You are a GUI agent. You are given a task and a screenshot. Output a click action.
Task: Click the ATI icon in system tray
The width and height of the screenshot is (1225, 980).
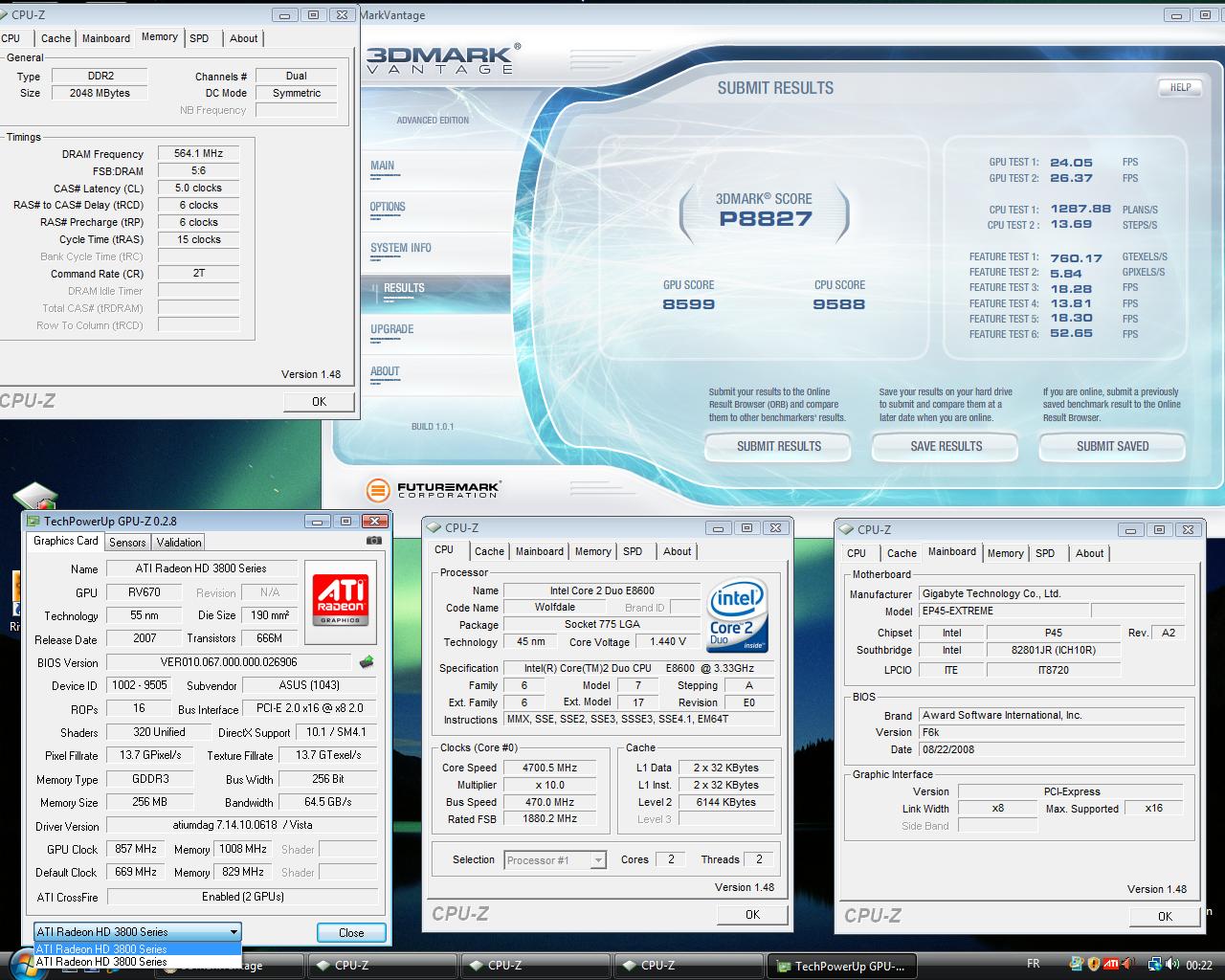pos(1111,965)
